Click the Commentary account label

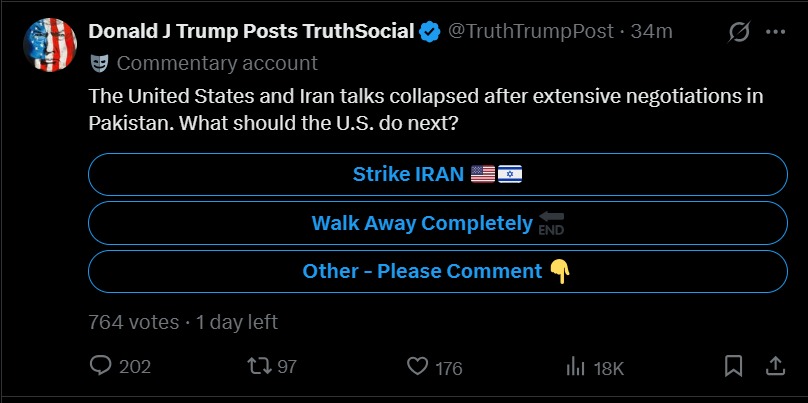pos(217,63)
